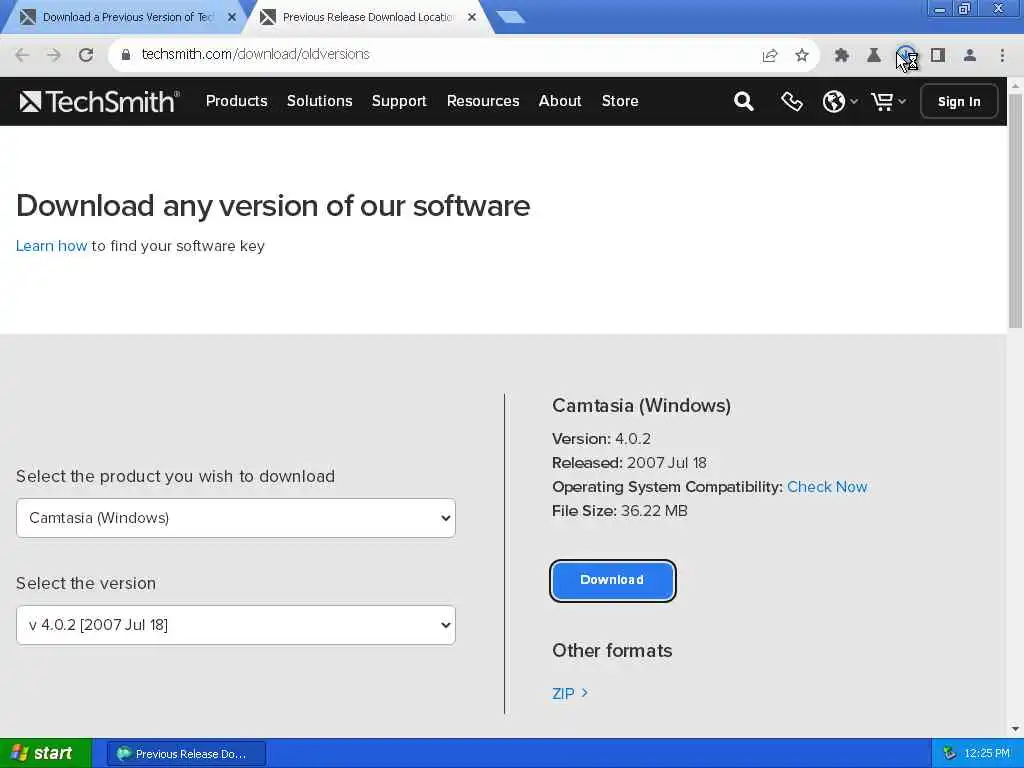The image size is (1024, 768).
Task: Open the Products menu
Action: click(236, 101)
